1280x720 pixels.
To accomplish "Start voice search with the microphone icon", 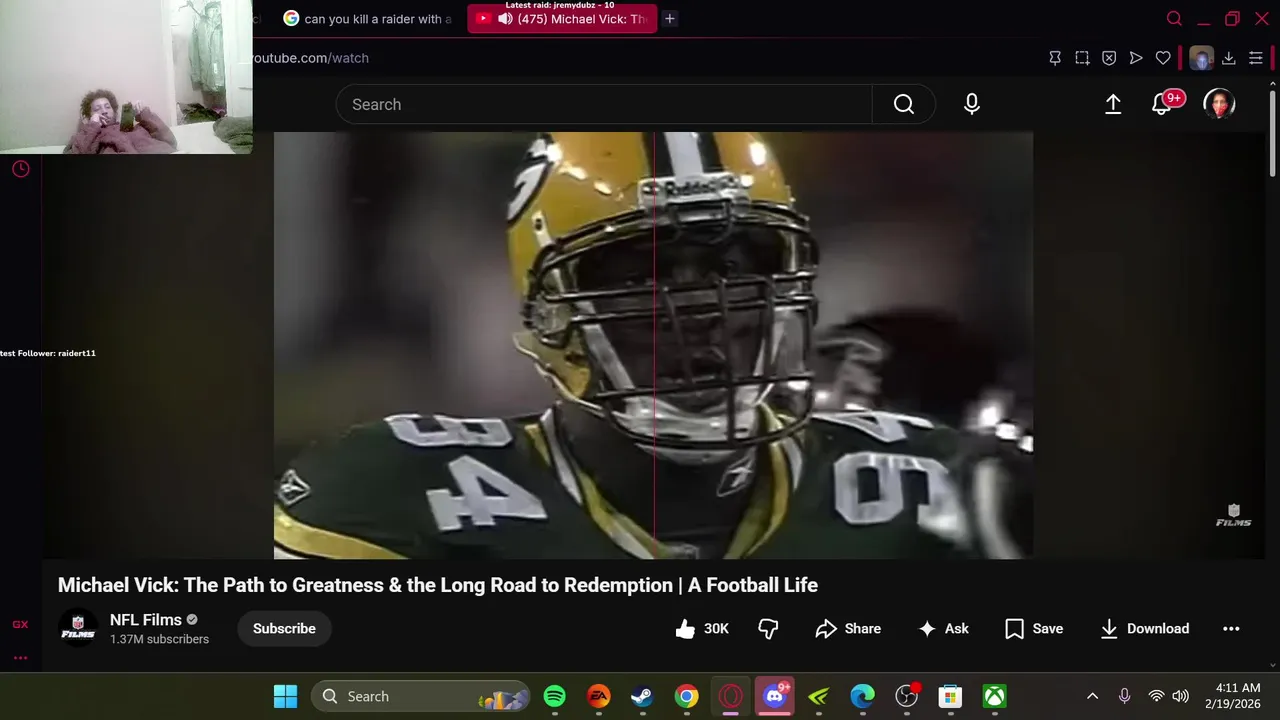I will (x=972, y=104).
